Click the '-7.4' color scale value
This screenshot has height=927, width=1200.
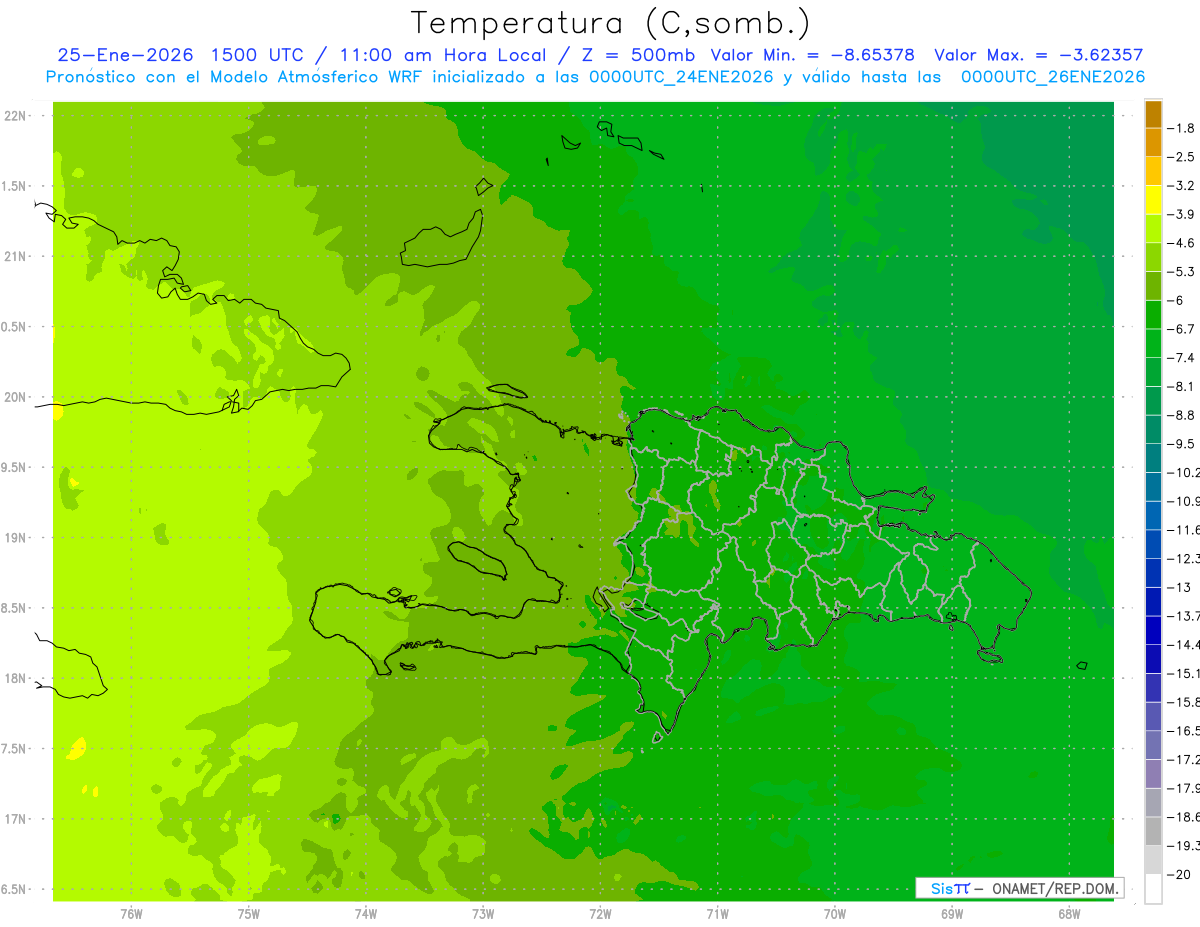point(1181,358)
